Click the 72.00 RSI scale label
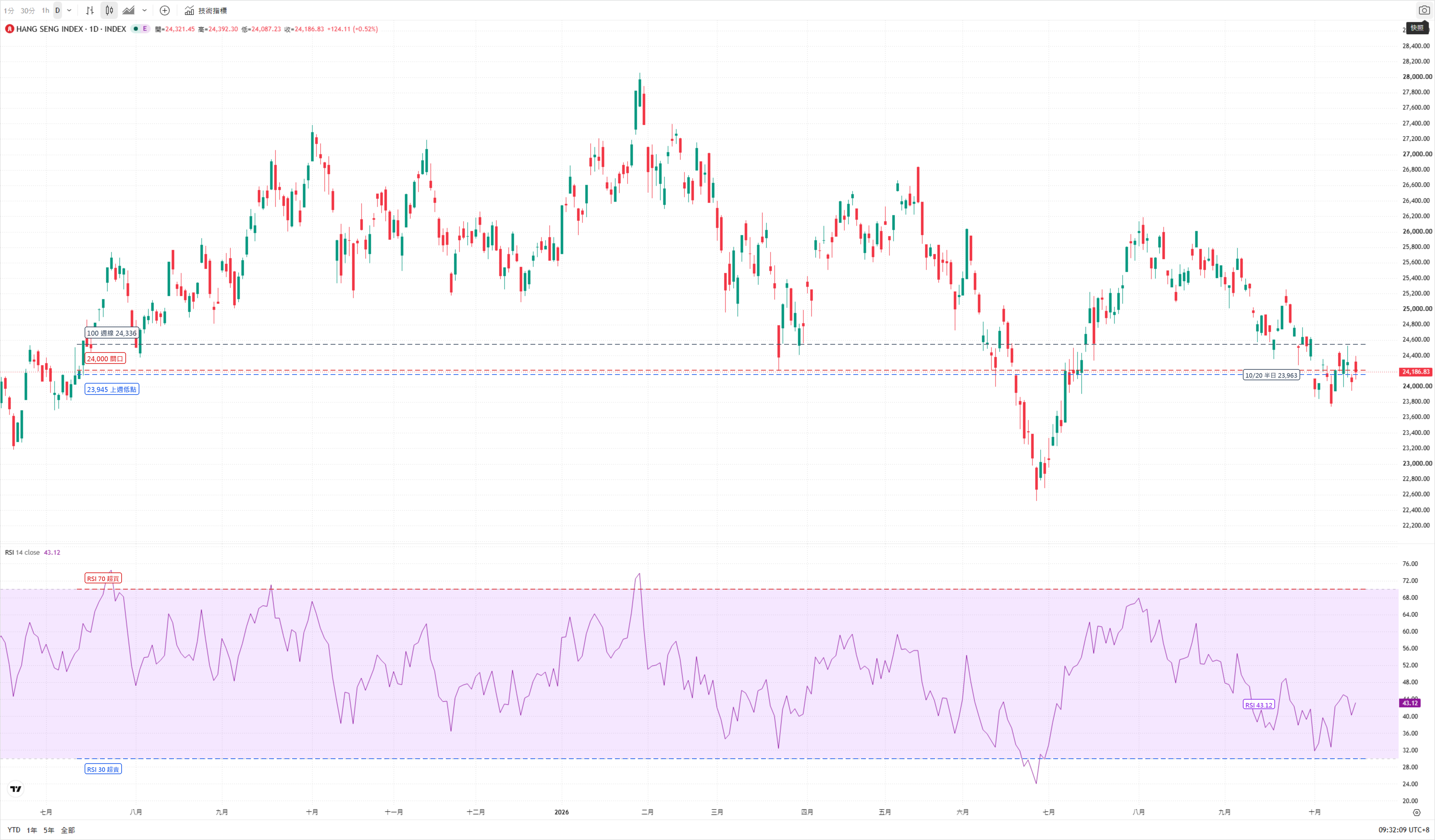This screenshot has width=1435, height=840. pyautogui.click(x=1410, y=581)
